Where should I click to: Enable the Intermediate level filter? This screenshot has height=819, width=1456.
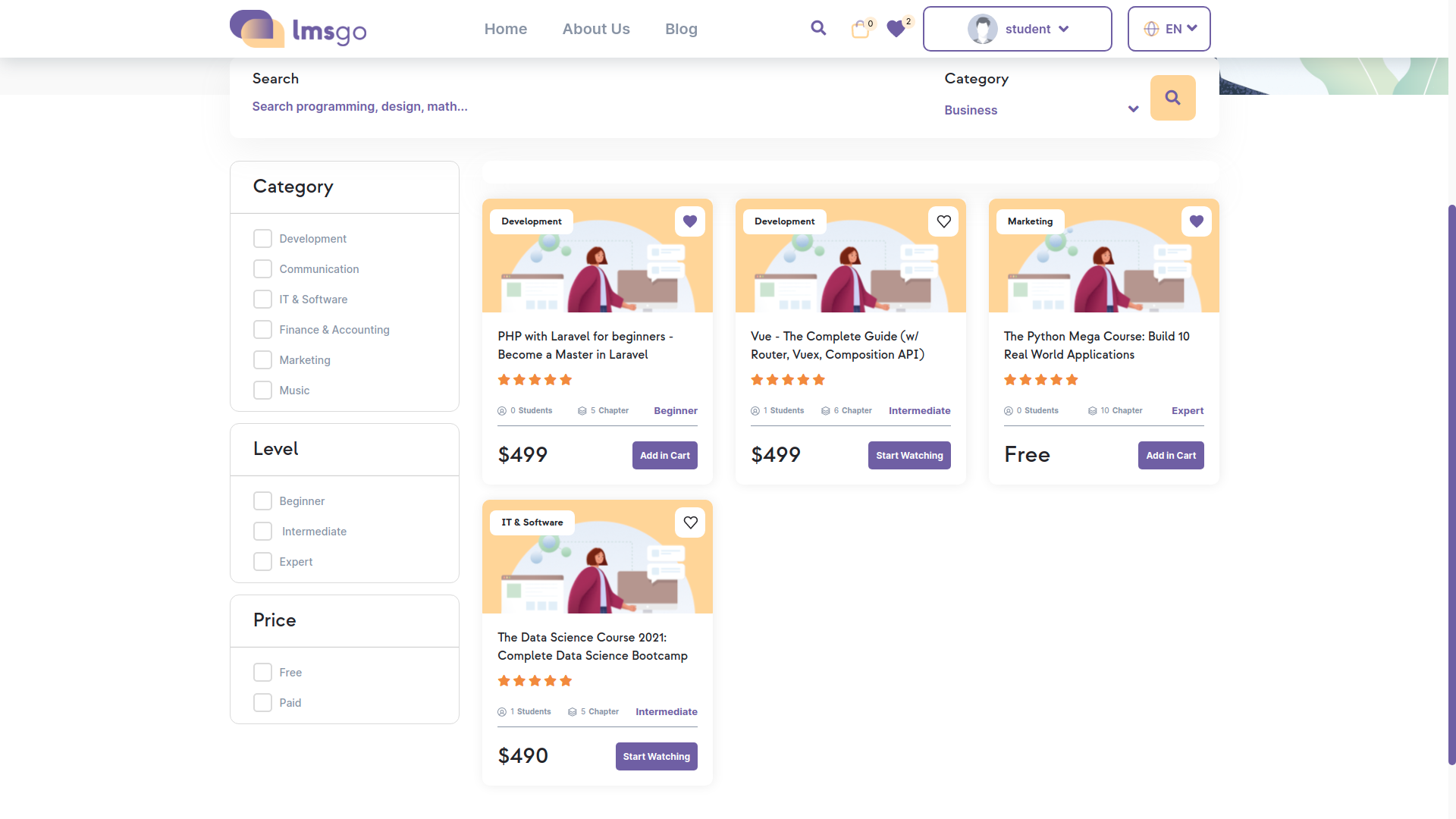[x=262, y=532]
